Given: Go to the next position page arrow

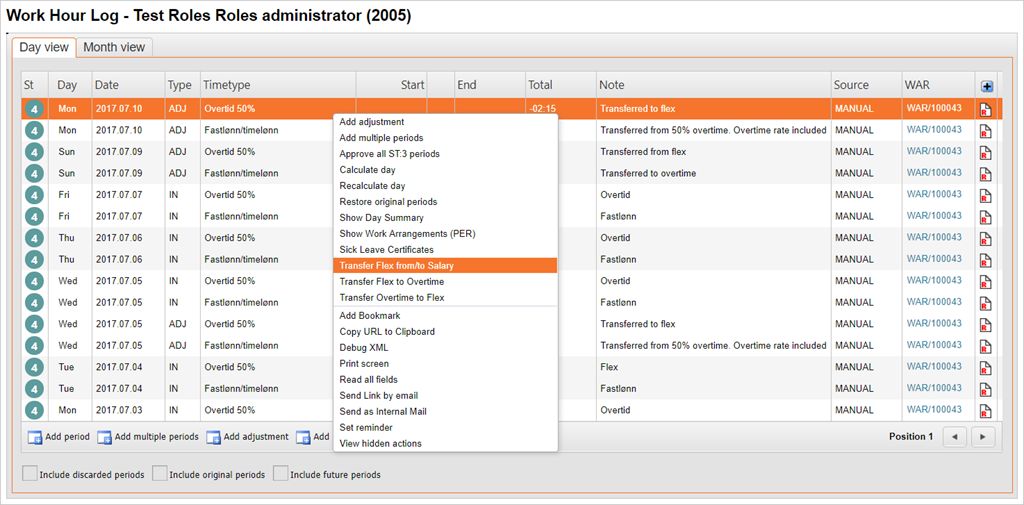Looking at the screenshot, I should tap(983, 437).
